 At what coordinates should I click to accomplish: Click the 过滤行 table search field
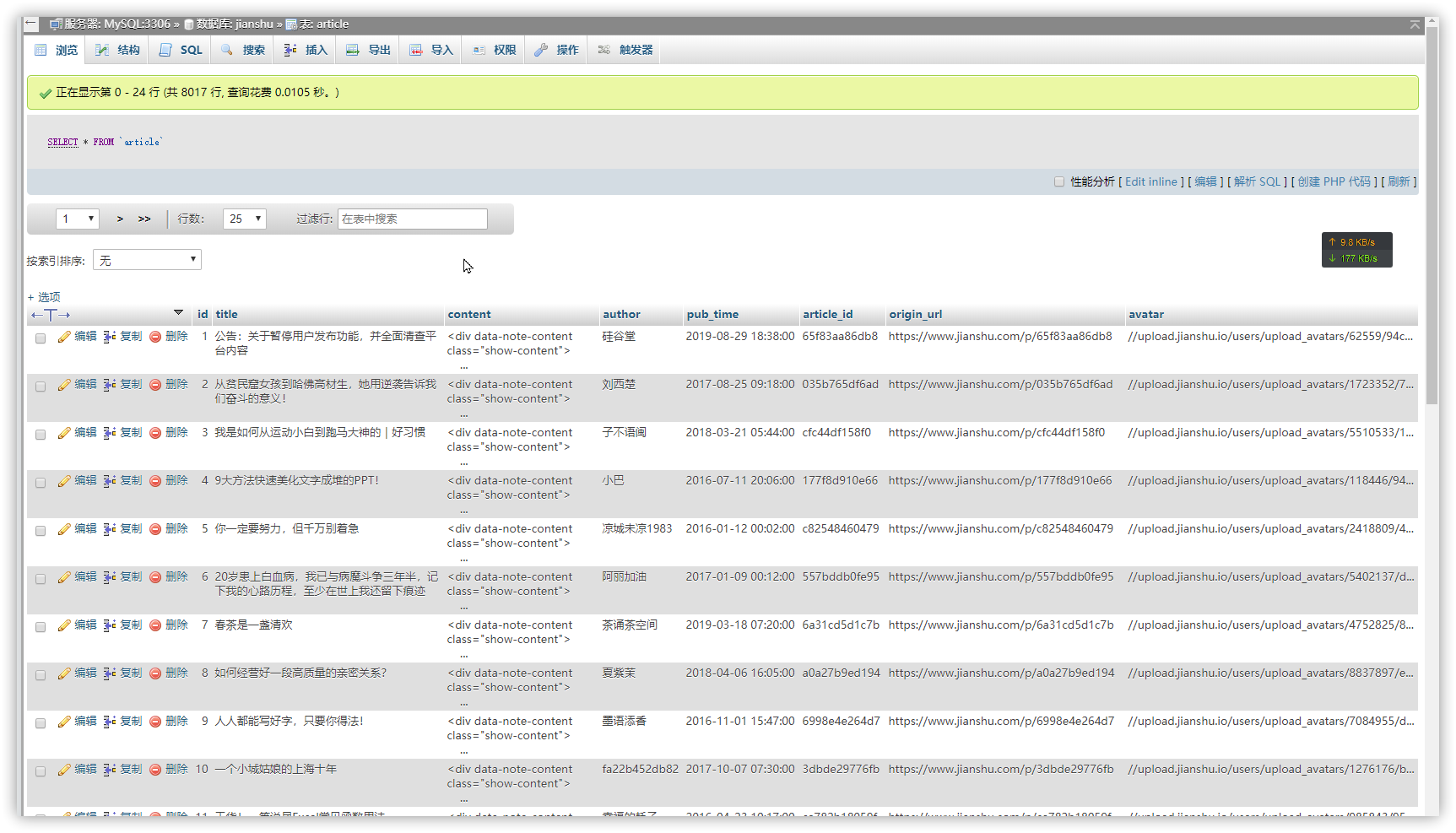(x=413, y=219)
